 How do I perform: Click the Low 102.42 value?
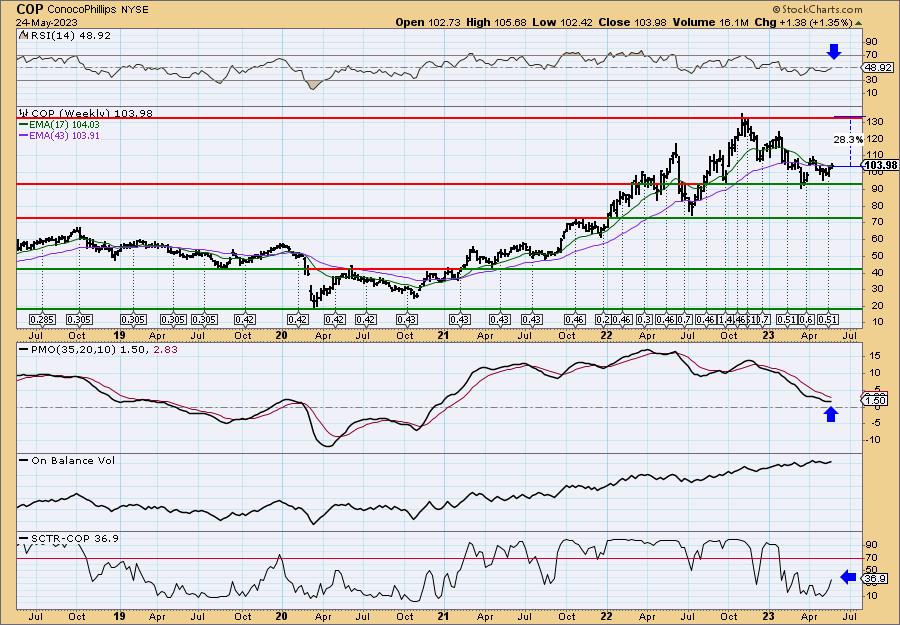click(x=562, y=22)
